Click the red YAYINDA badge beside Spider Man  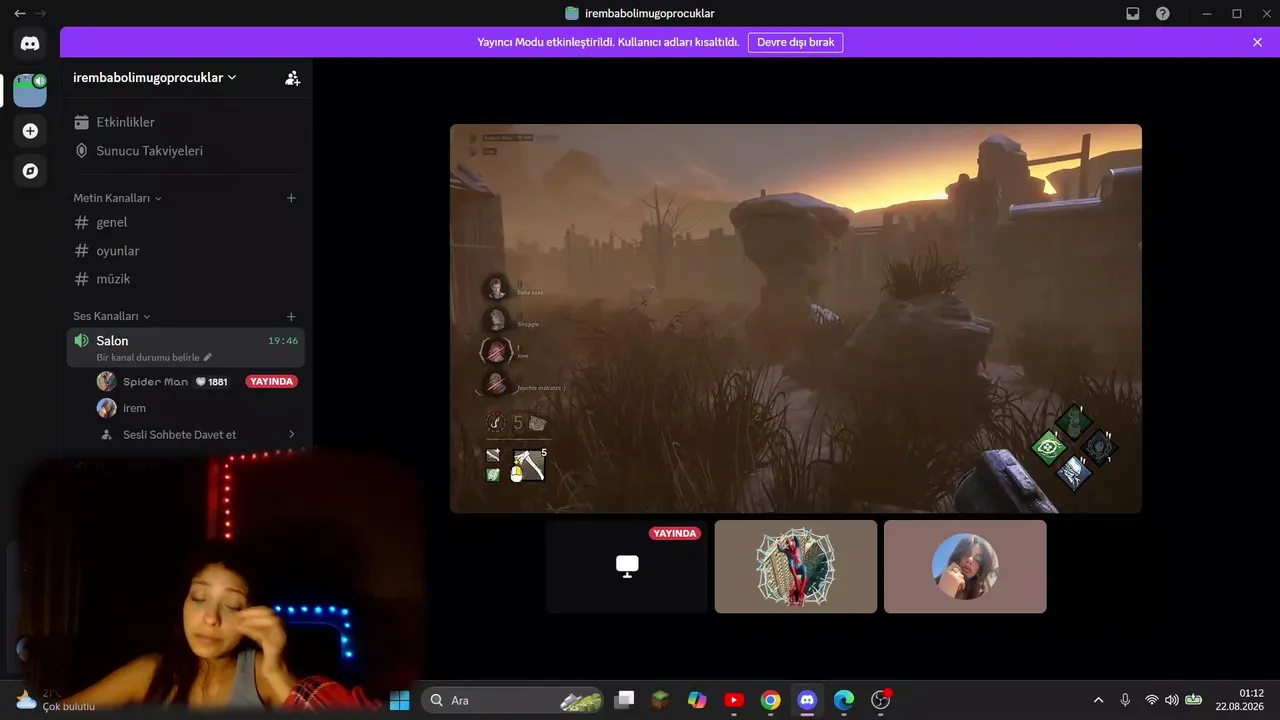coord(272,382)
